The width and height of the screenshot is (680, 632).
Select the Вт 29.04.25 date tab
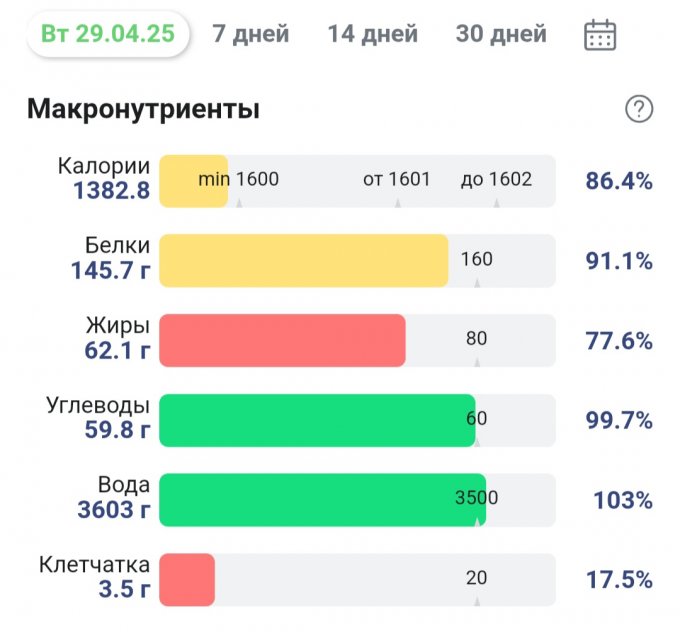coord(108,34)
